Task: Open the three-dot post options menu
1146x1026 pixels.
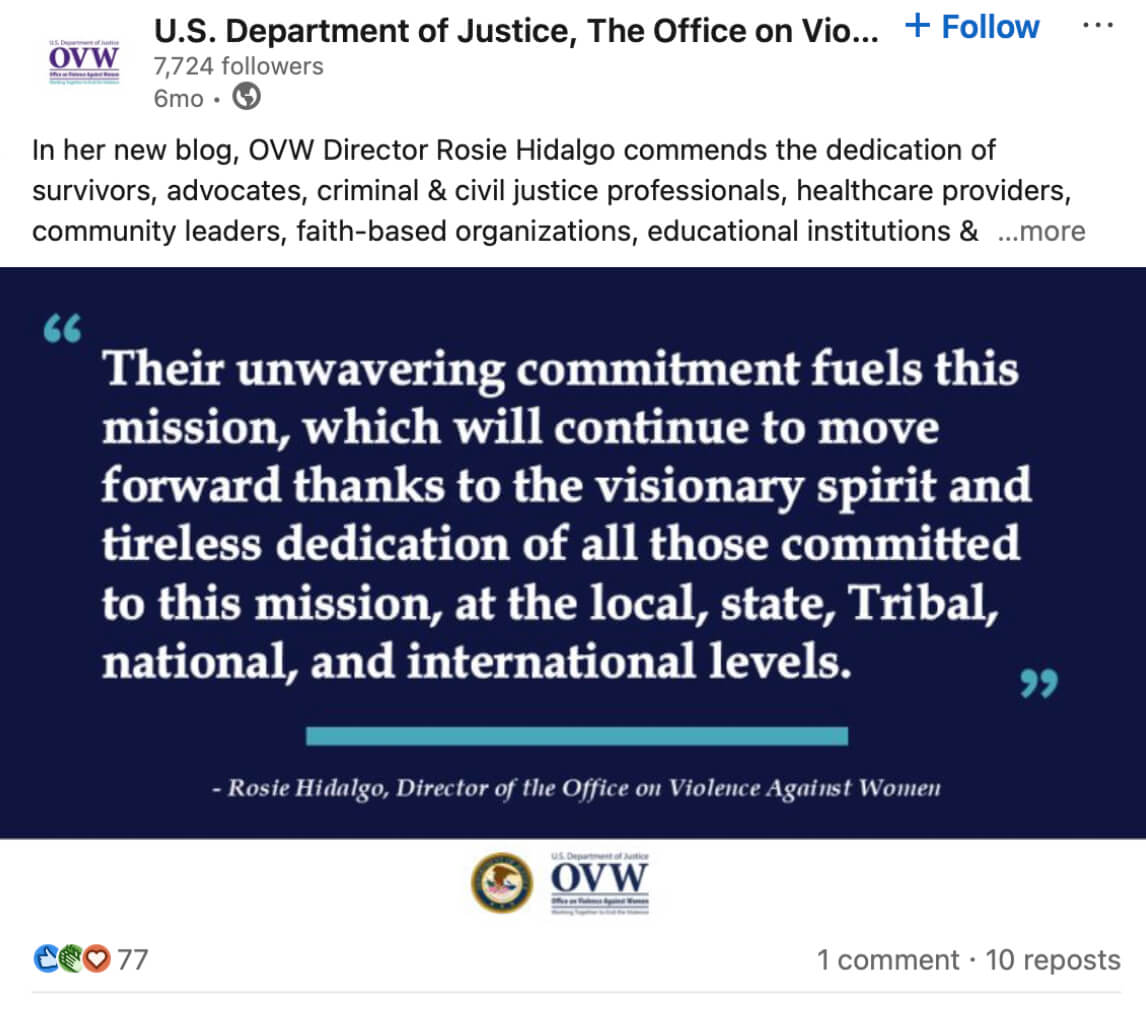Action: (x=1098, y=25)
